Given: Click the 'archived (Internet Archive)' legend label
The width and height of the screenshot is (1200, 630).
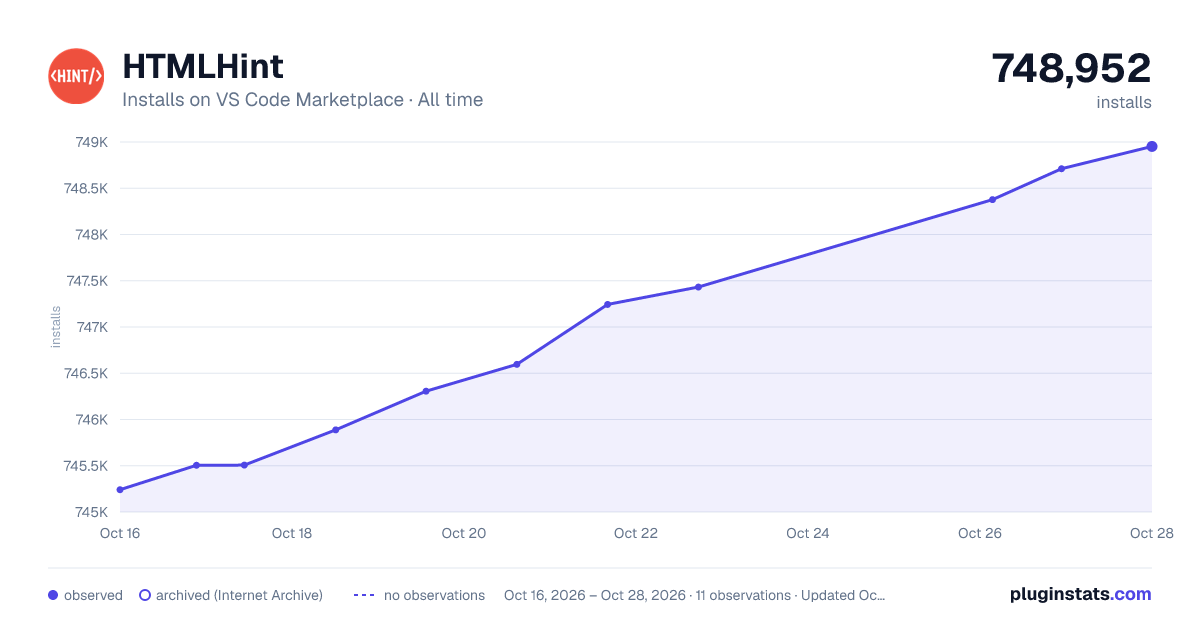Looking at the screenshot, I should pos(239,595).
